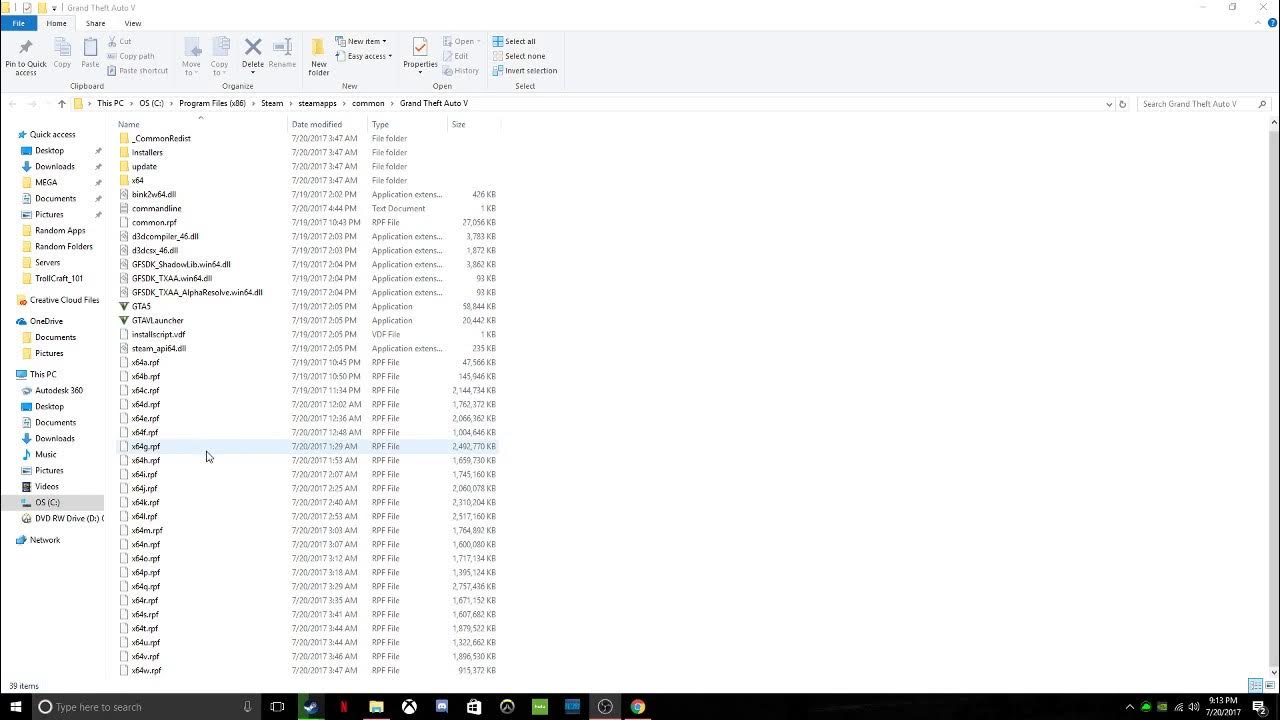Open Properties from the ribbon

point(420,54)
